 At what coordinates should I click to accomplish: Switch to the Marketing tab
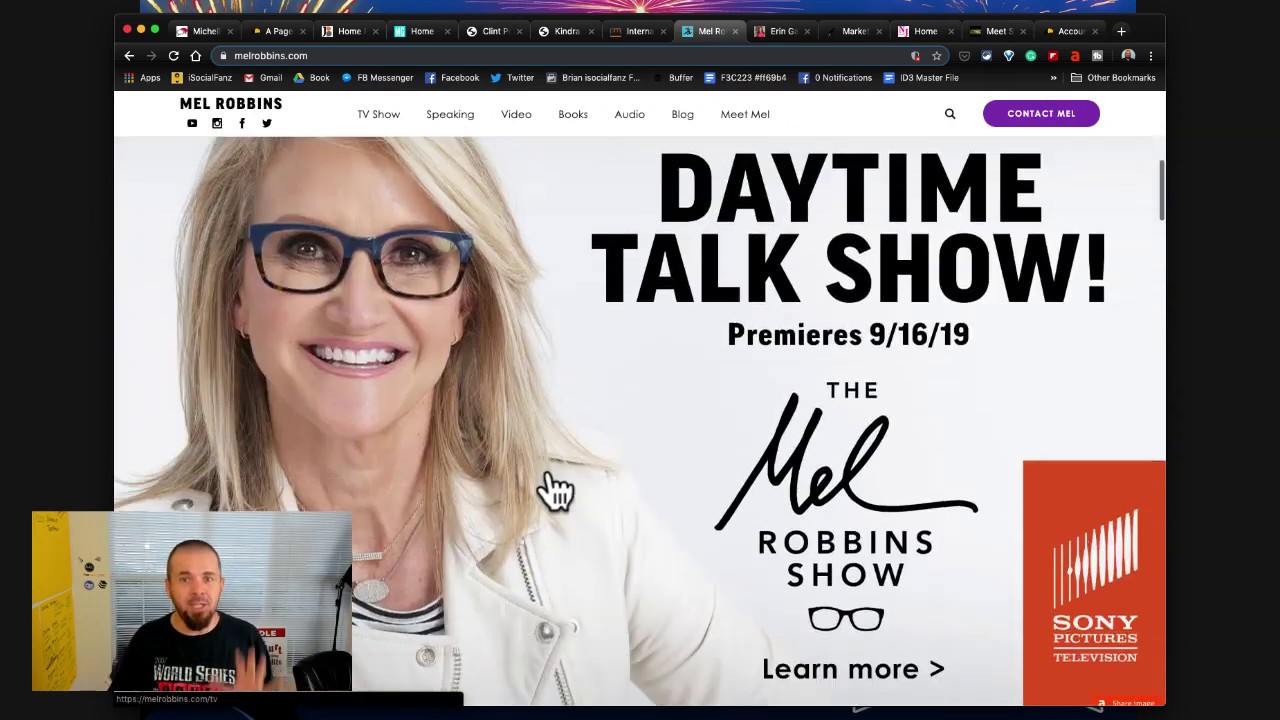pyautogui.click(x=854, y=31)
